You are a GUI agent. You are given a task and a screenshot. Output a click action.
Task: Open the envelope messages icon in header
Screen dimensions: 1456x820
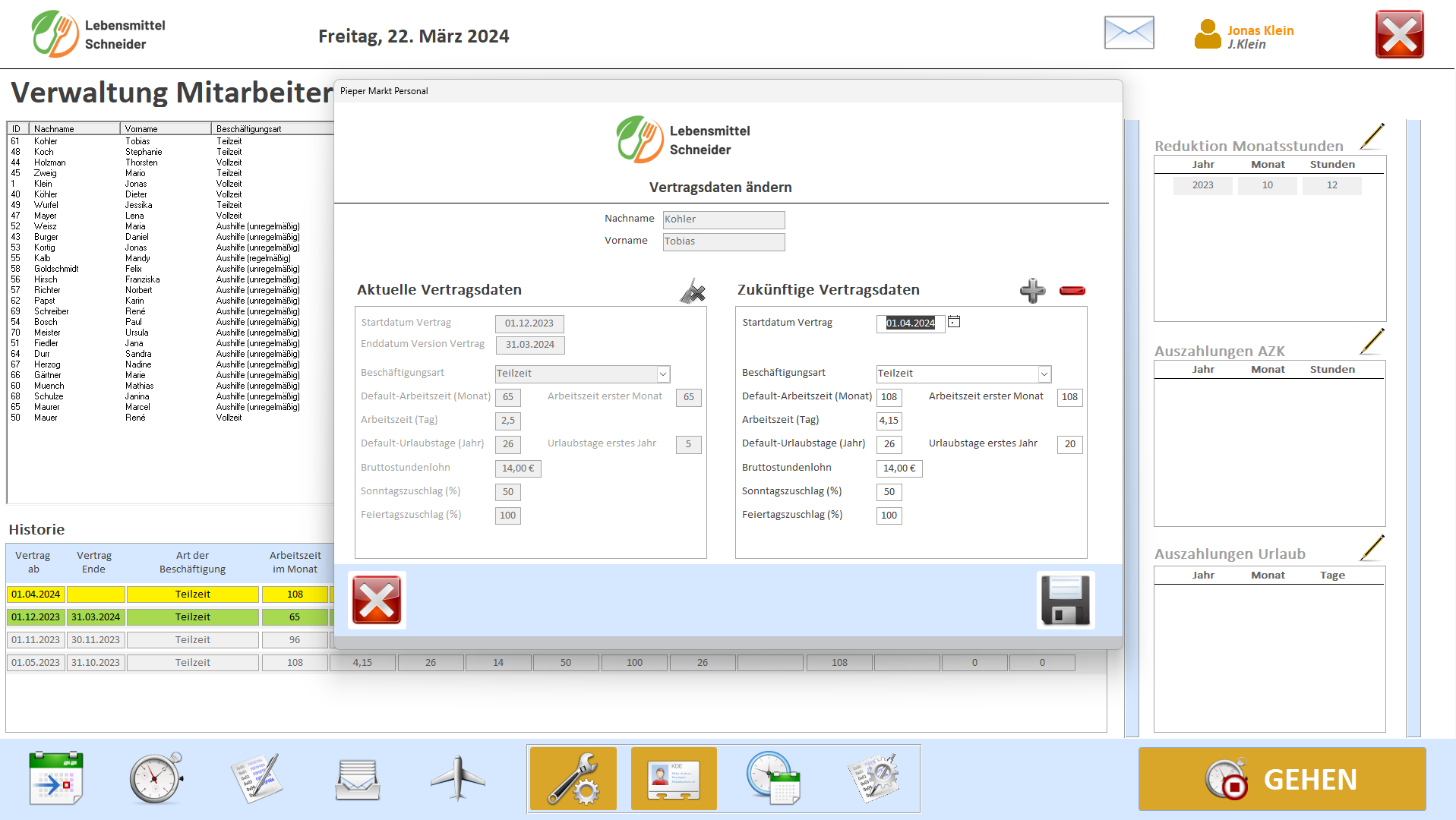(1129, 33)
